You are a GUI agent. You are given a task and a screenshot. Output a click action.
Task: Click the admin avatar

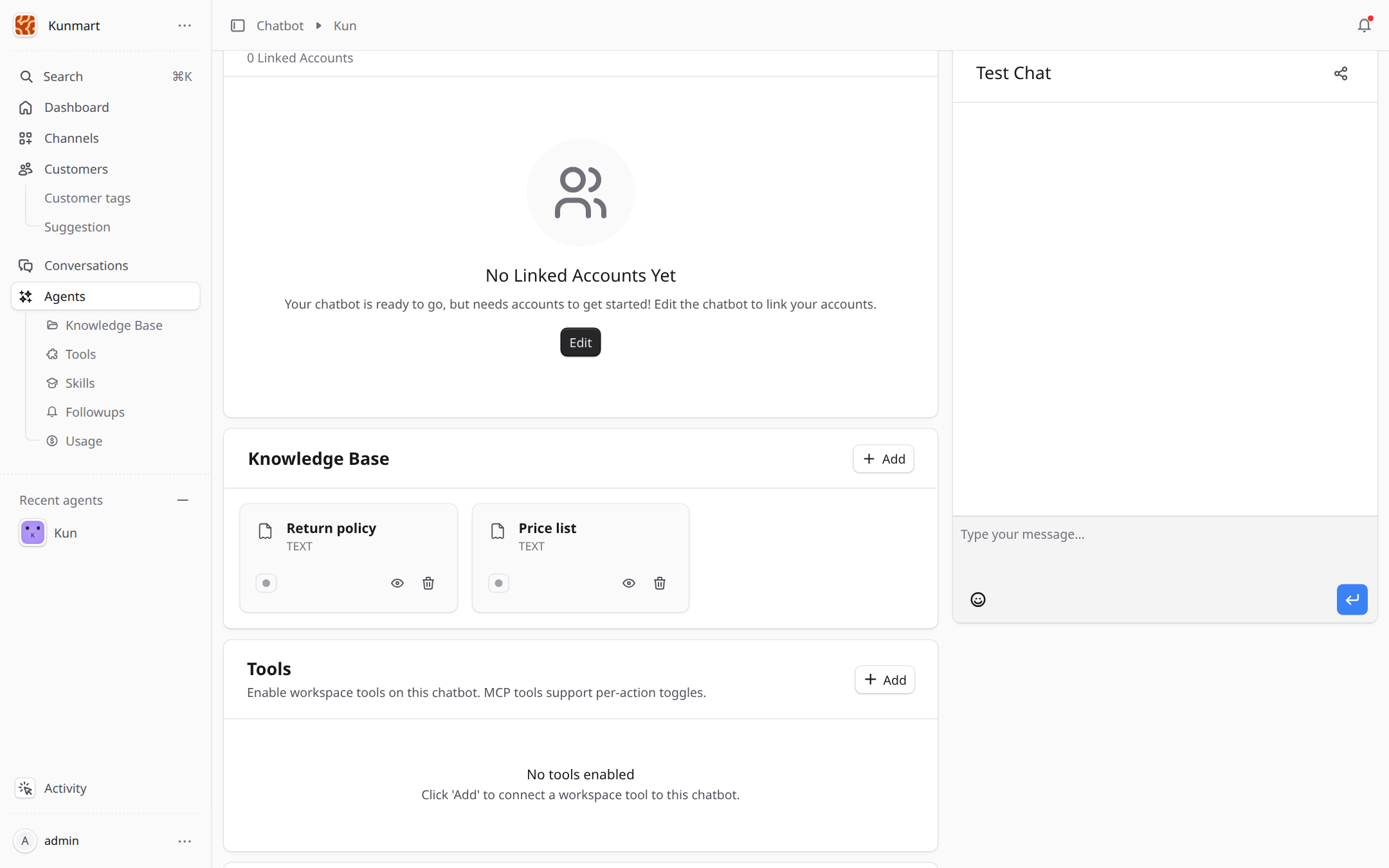point(25,841)
